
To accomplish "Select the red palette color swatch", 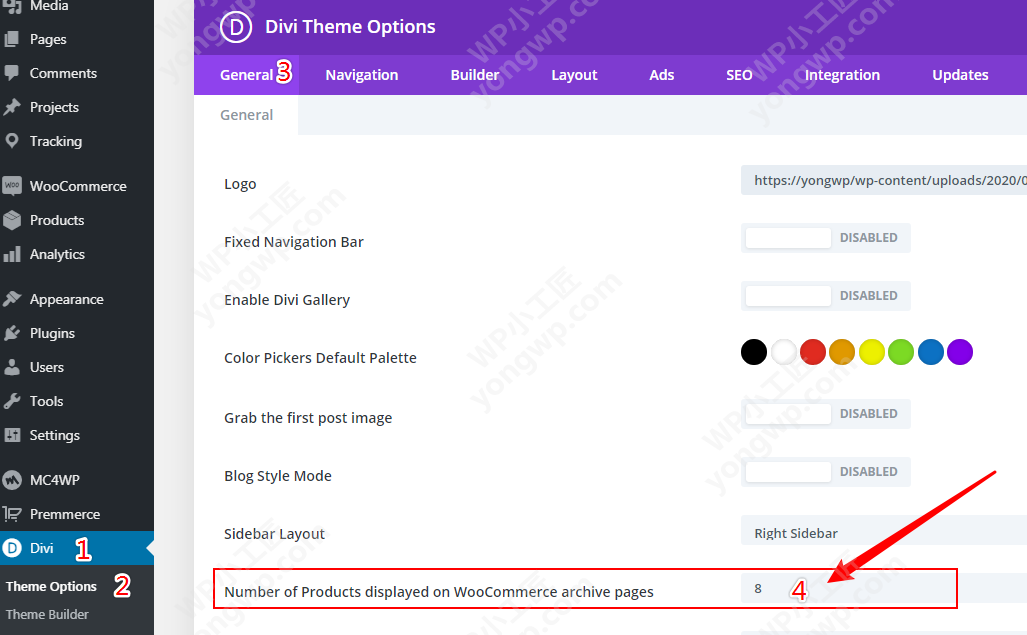I will [813, 352].
